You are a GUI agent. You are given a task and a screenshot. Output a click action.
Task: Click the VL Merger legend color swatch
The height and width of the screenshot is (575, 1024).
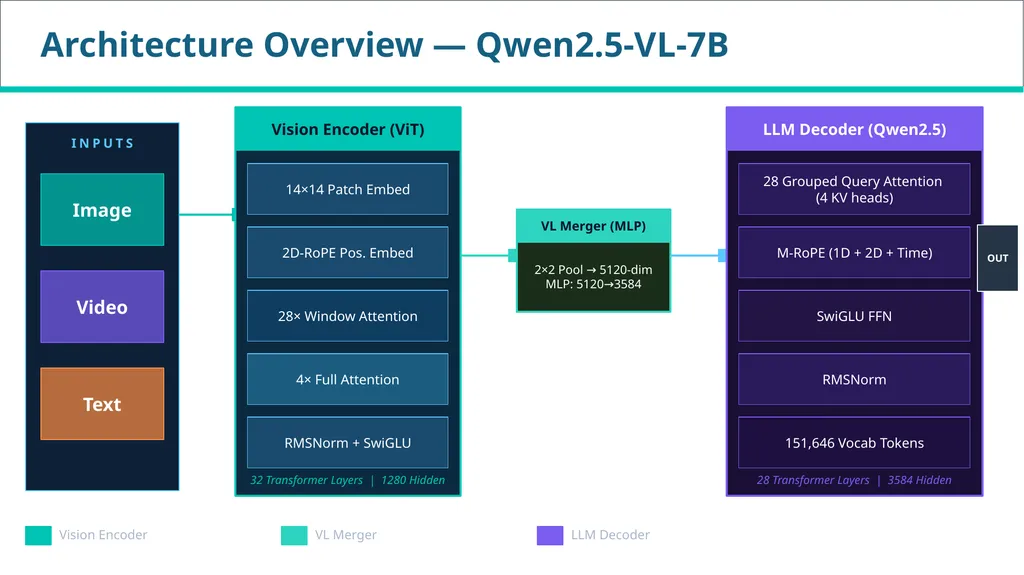pos(294,535)
